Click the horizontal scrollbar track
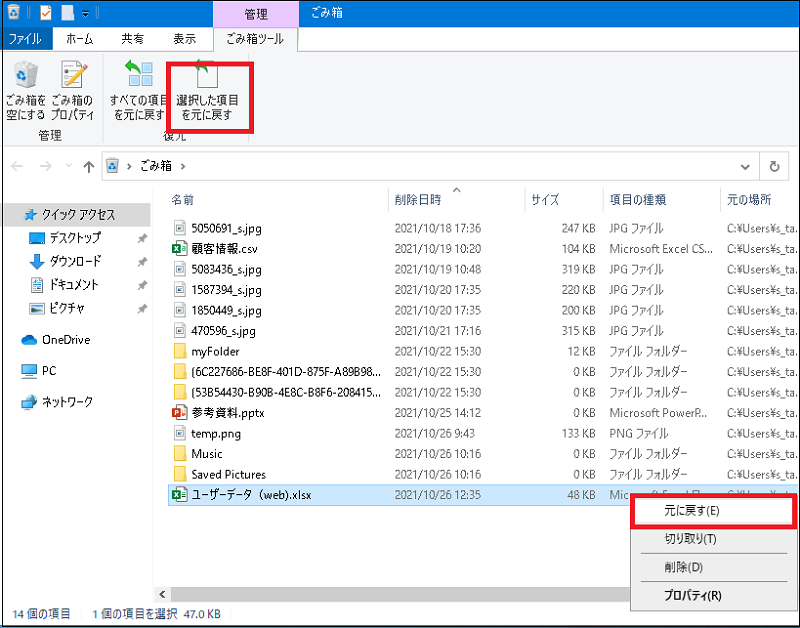The width and height of the screenshot is (800, 628). tap(401, 594)
